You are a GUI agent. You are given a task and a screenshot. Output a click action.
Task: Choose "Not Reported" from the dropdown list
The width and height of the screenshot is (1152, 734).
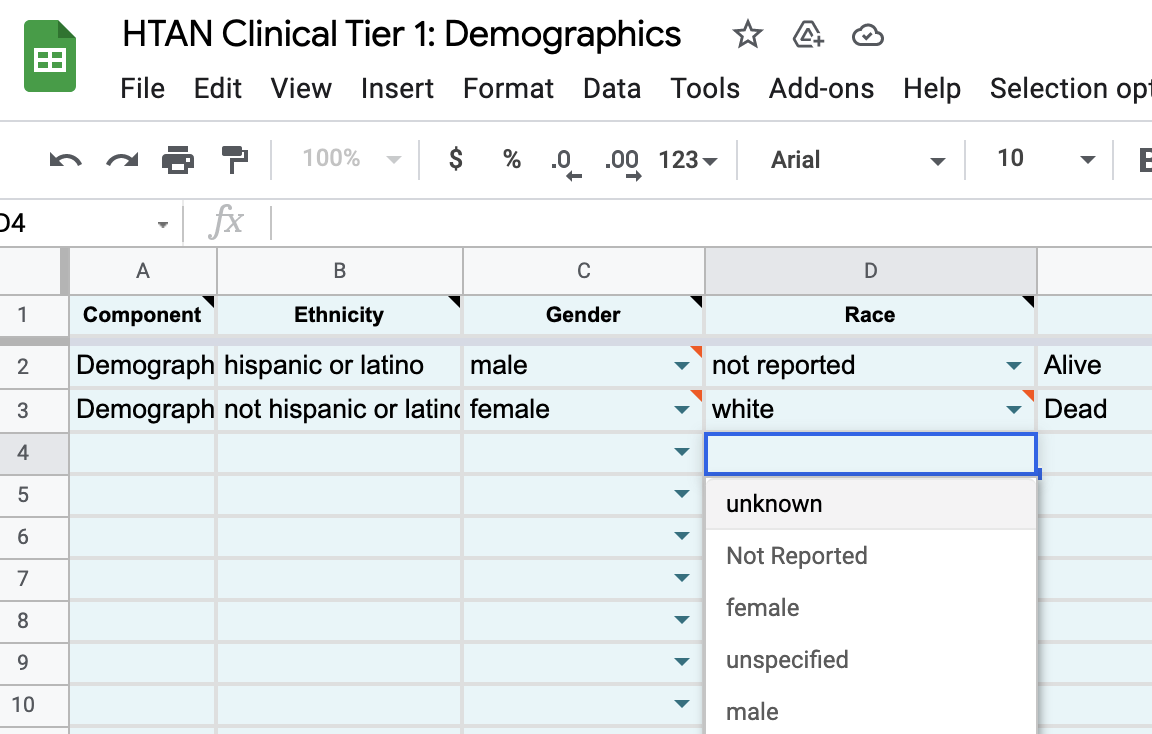tap(796, 555)
